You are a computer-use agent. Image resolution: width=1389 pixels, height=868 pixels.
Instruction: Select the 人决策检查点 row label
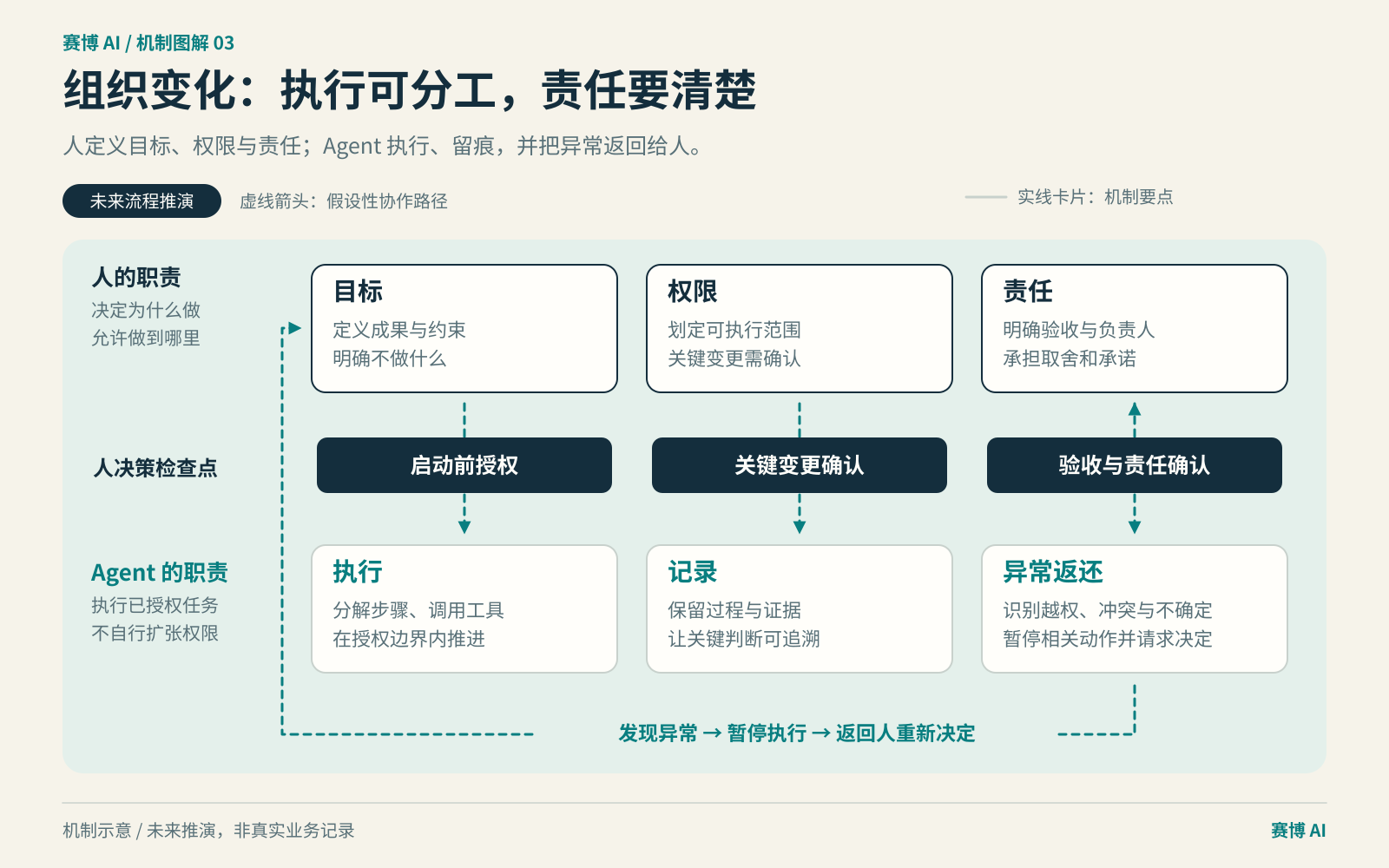(155, 468)
